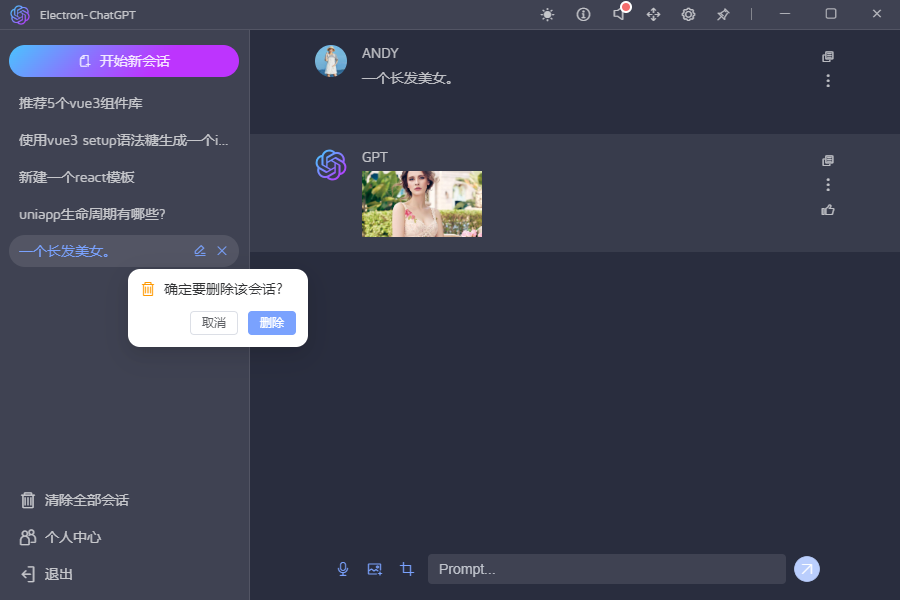The width and height of the screenshot is (900, 600).
Task: Clear all conversations via 清除全部会话
Action: [x=75, y=500]
